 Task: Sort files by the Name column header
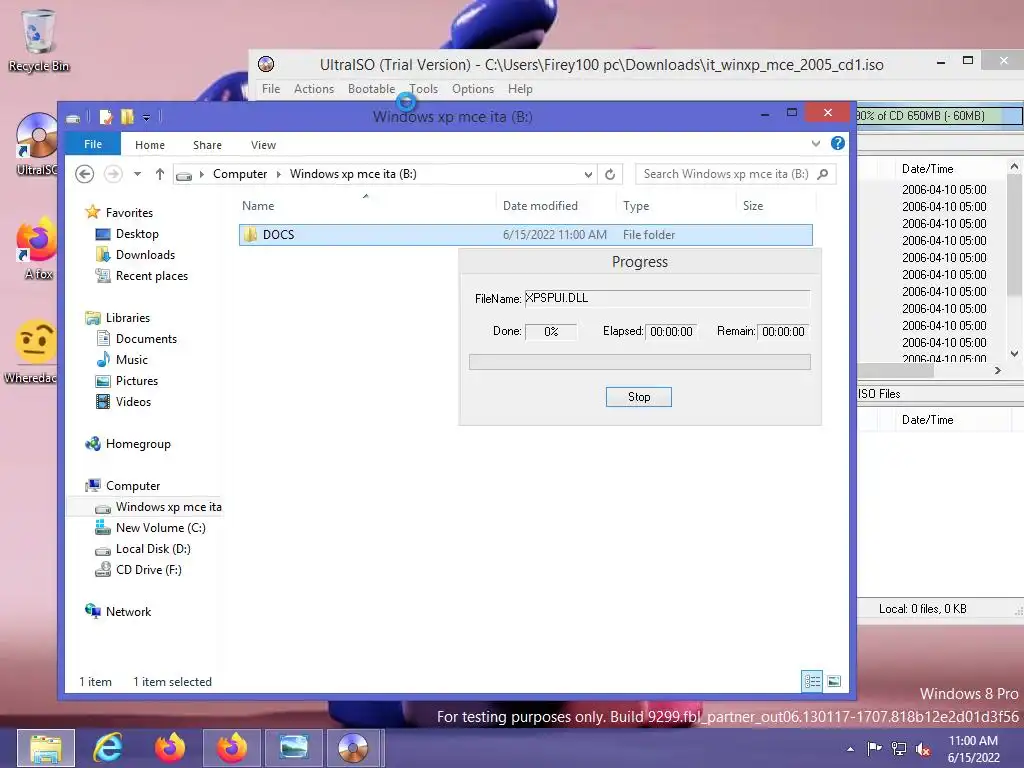pos(366,206)
